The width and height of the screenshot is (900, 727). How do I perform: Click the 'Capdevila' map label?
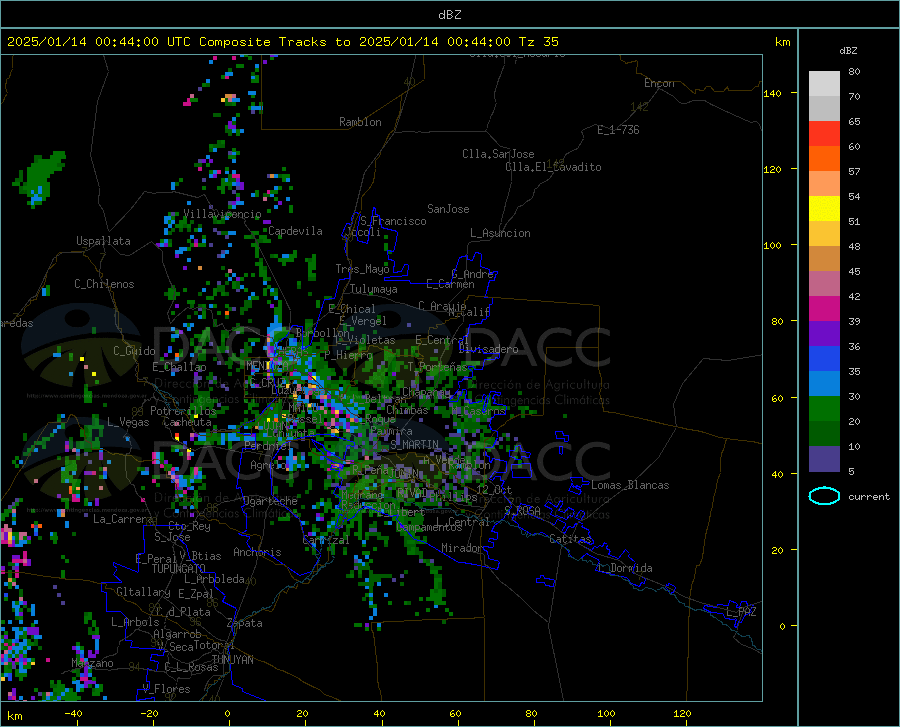pyautogui.click(x=295, y=231)
